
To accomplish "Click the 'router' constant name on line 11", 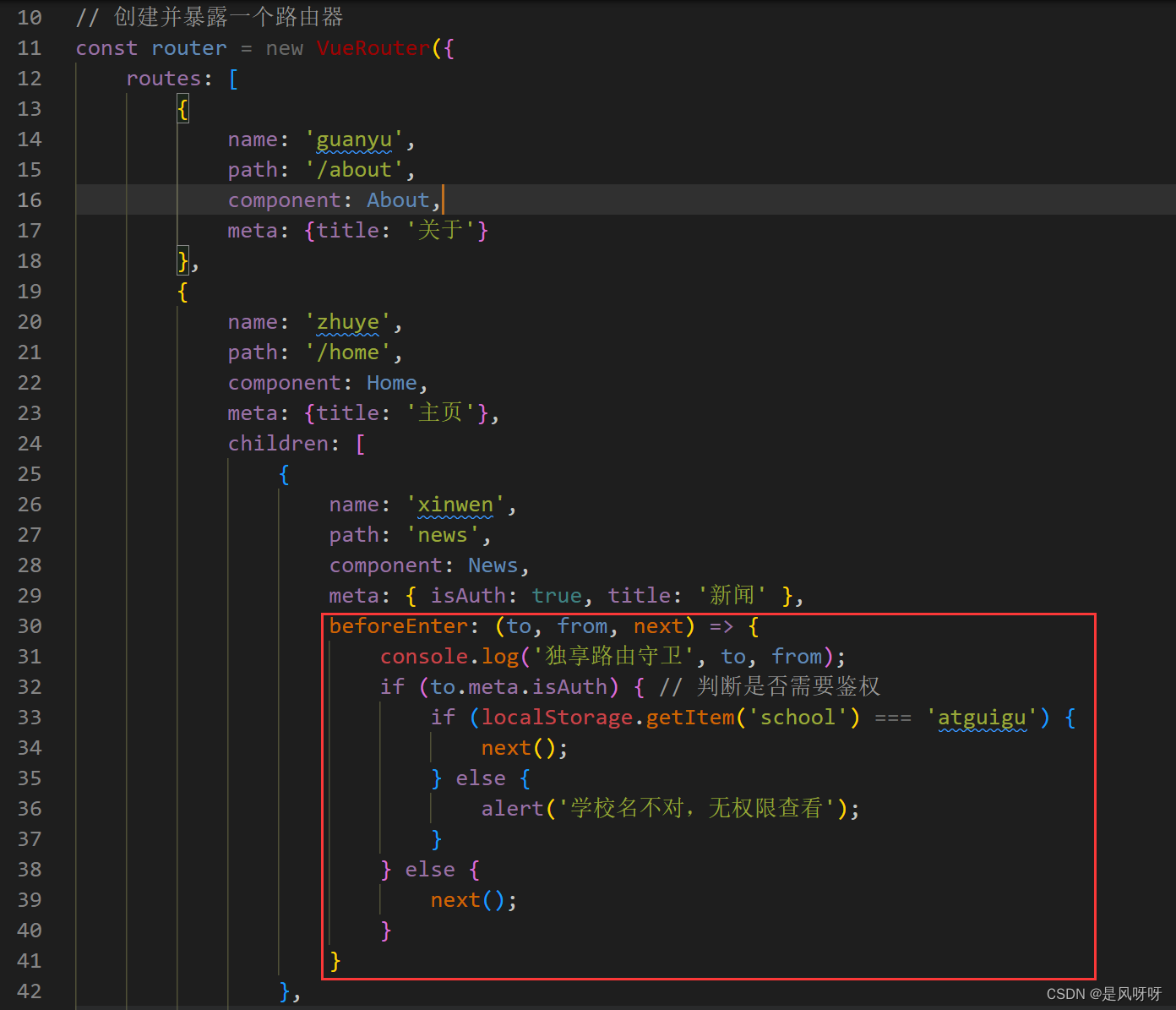I will coord(189,48).
